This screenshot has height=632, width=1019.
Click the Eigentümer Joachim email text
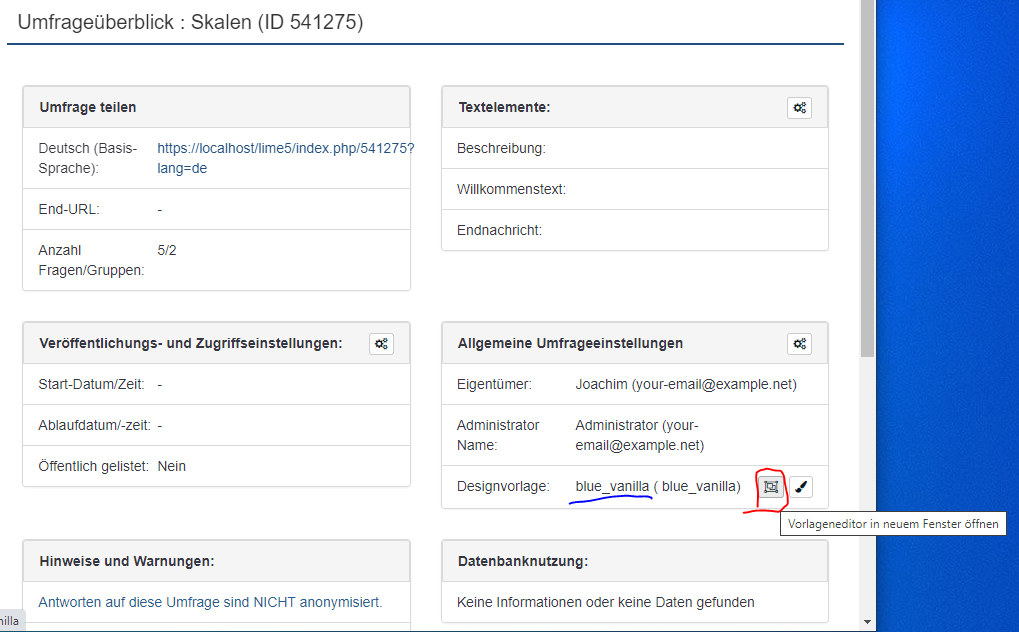coord(686,384)
